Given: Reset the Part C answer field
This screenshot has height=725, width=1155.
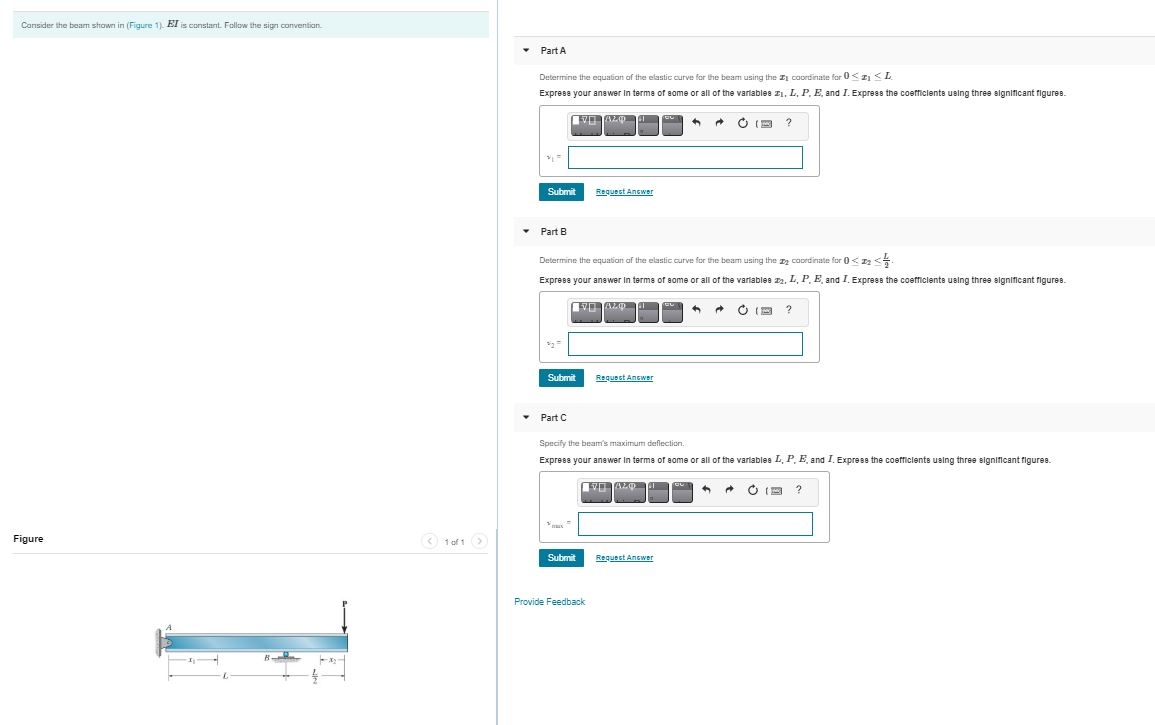Looking at the screenshot, I should click(x=753, y=490).
